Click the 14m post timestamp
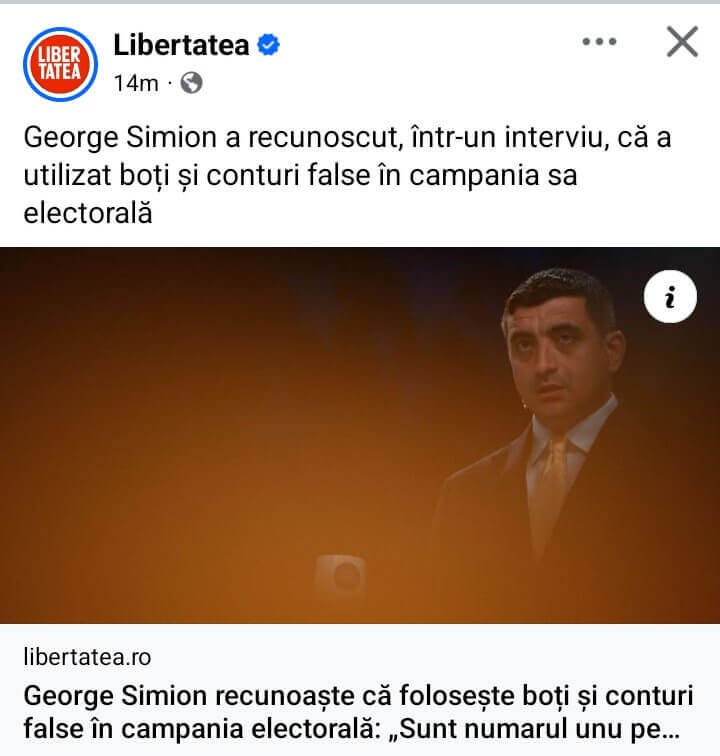Viewport: 720px width, 756px height. coord(136,83)
